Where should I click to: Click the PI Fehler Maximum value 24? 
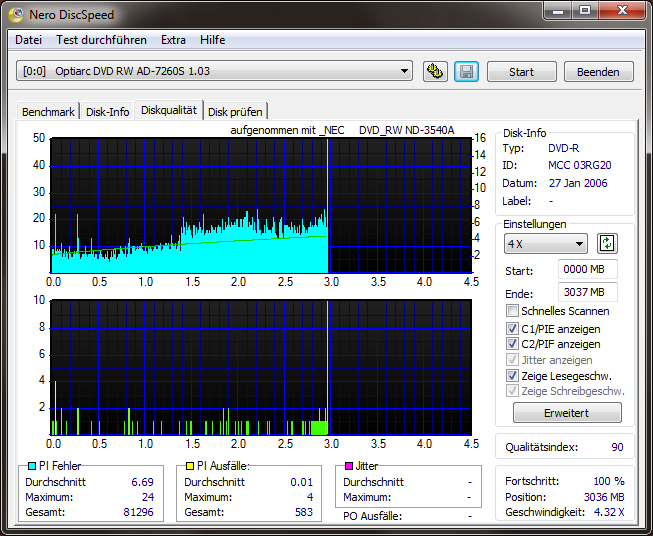click(x=148, y=497)
